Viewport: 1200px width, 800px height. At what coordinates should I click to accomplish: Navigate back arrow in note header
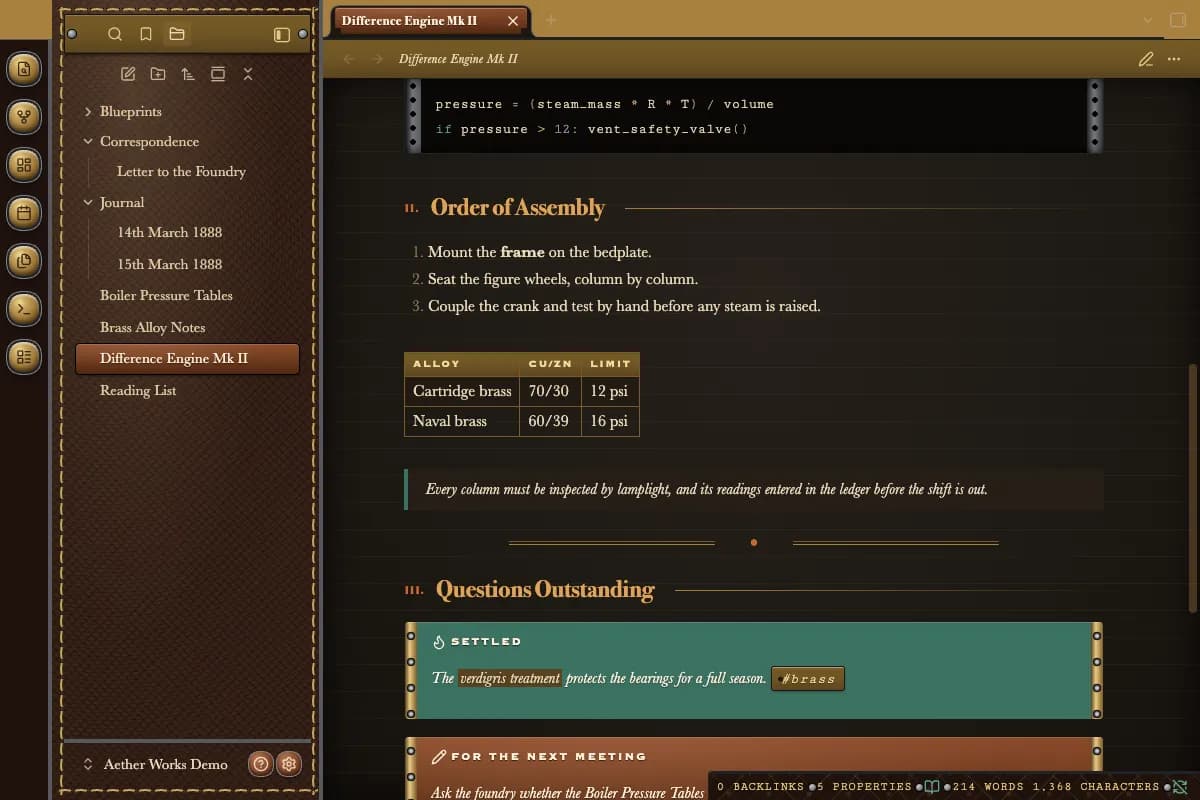[349, 59]
